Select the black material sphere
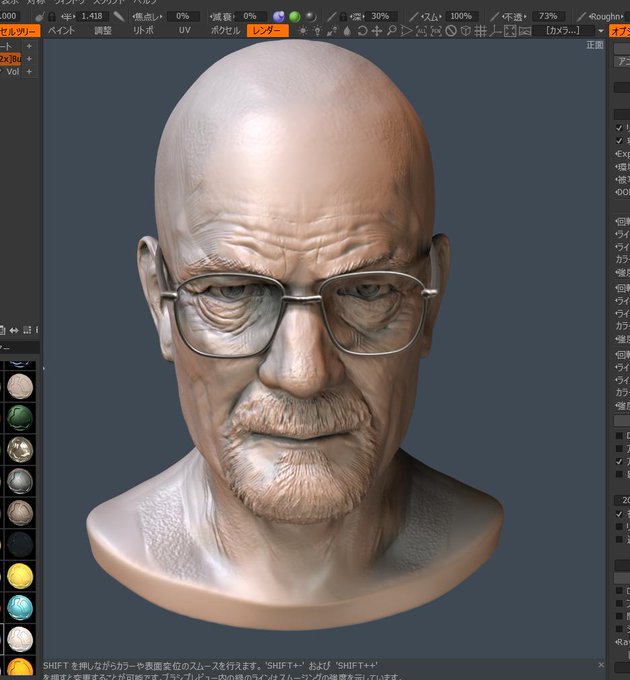Viewport: 630px width, 680px height. coord(20,544)
